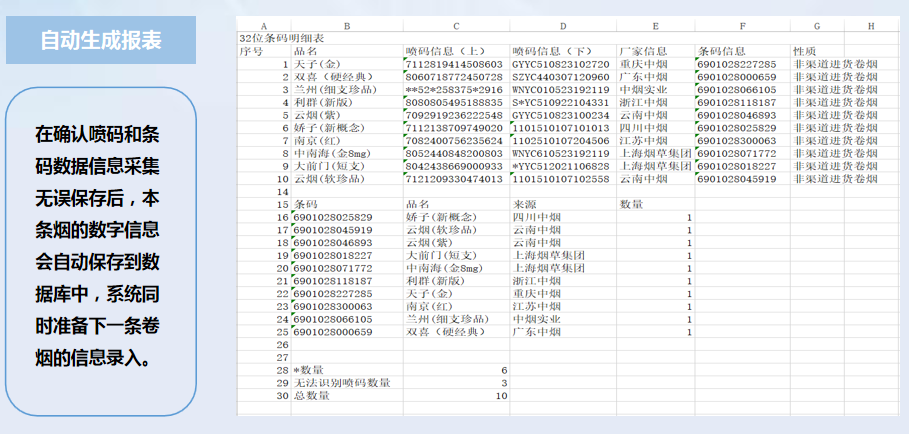Select the column E header
Screen dimensions: 909x434
655,25
